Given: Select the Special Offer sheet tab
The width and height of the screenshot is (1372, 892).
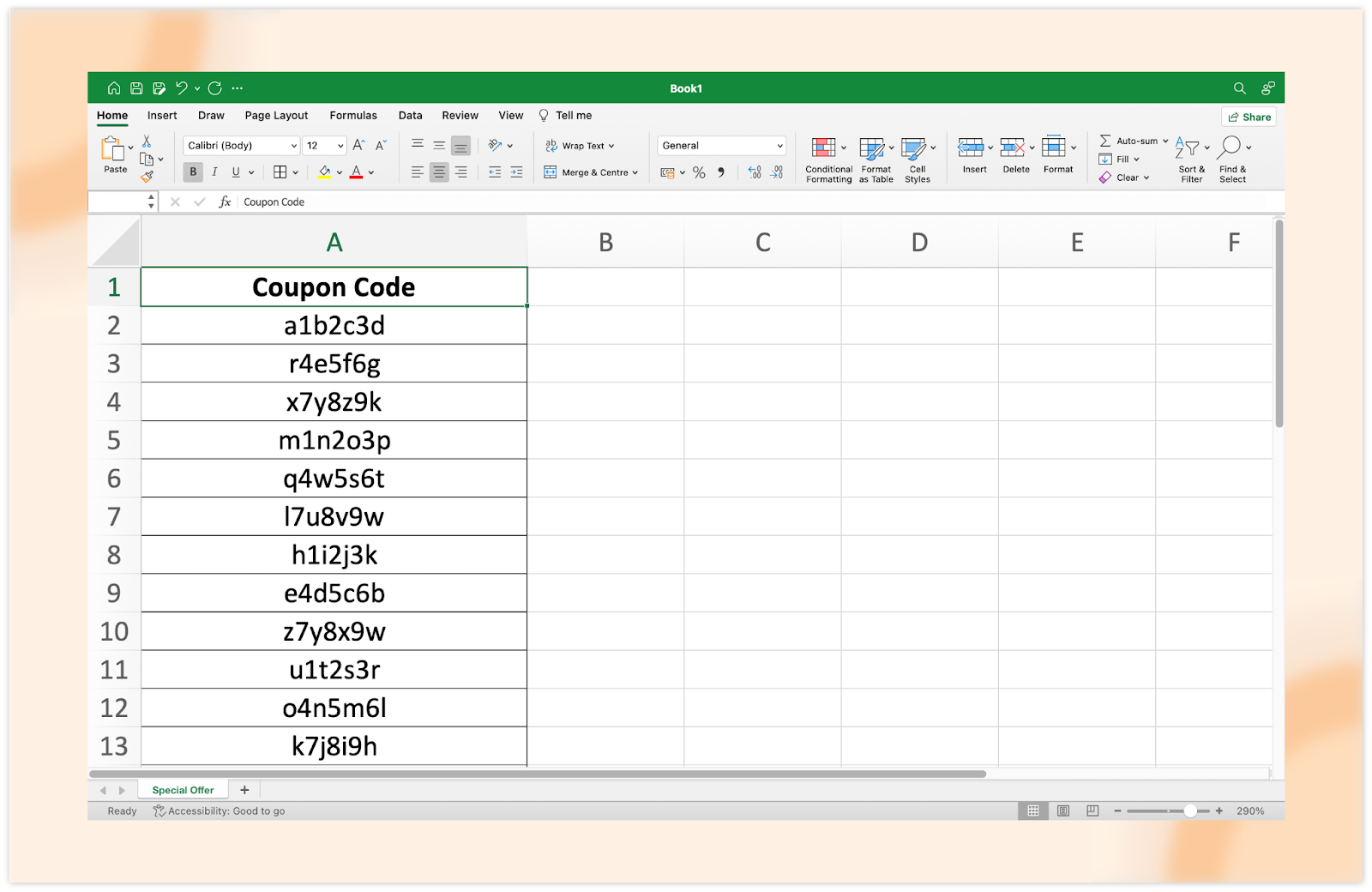Looking at the screenshot, I should pyautogui.click(x=183, y=790).
